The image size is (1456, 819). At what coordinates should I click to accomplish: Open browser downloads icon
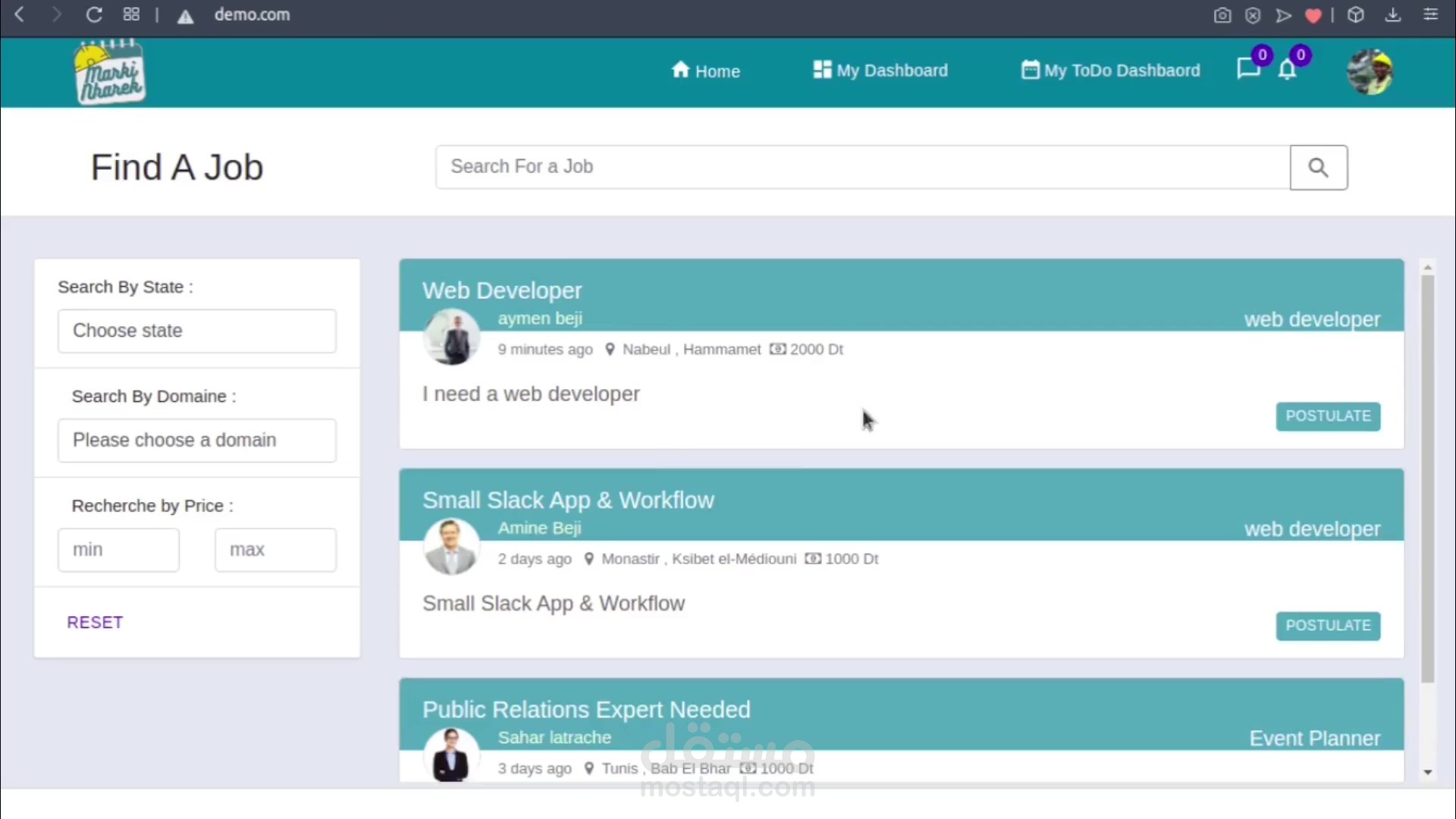[x=1393, y=15]
